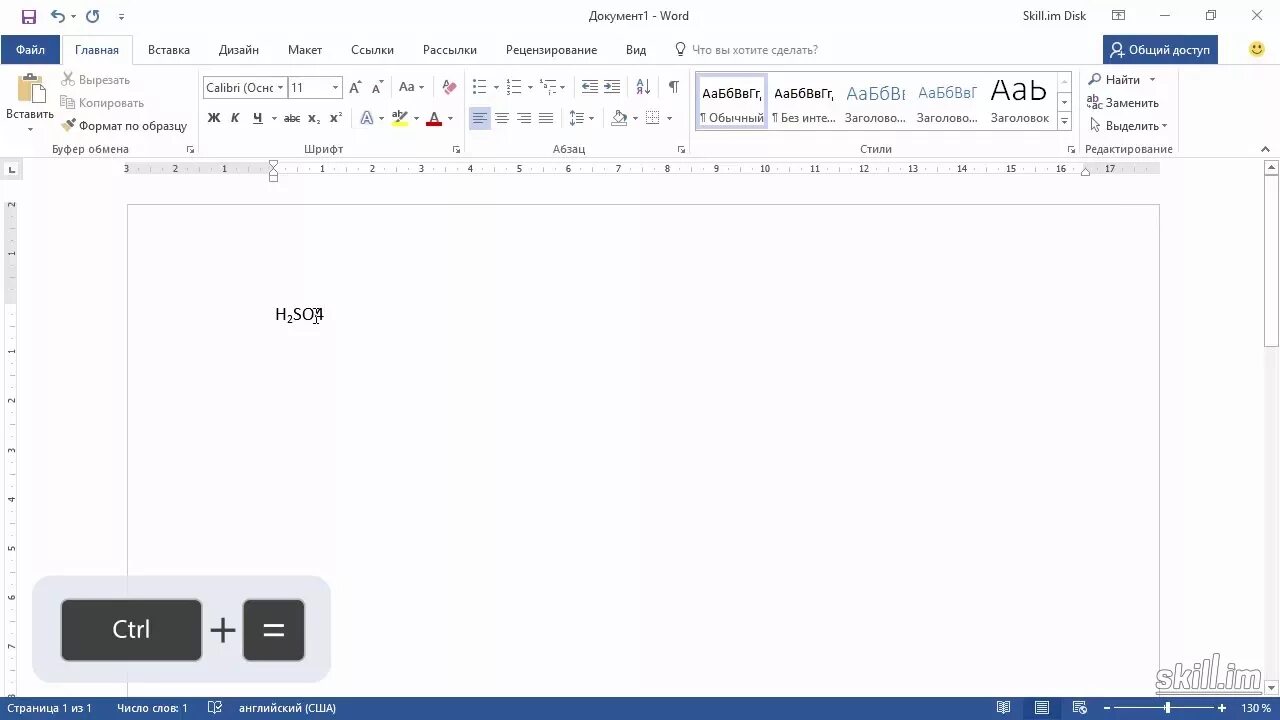Zoom out with the minus button
The image size is (1280, 720).
coord(1107,708)
